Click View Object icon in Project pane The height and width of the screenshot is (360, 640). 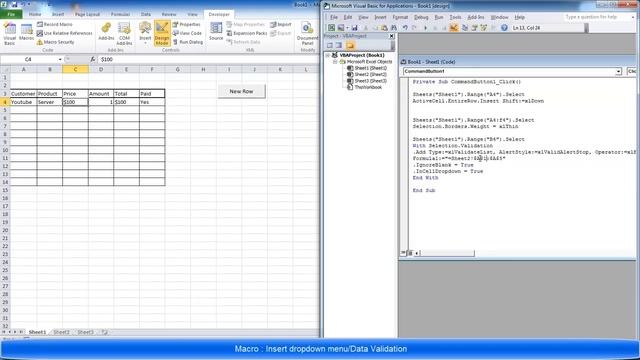click(x=339, y=45)
